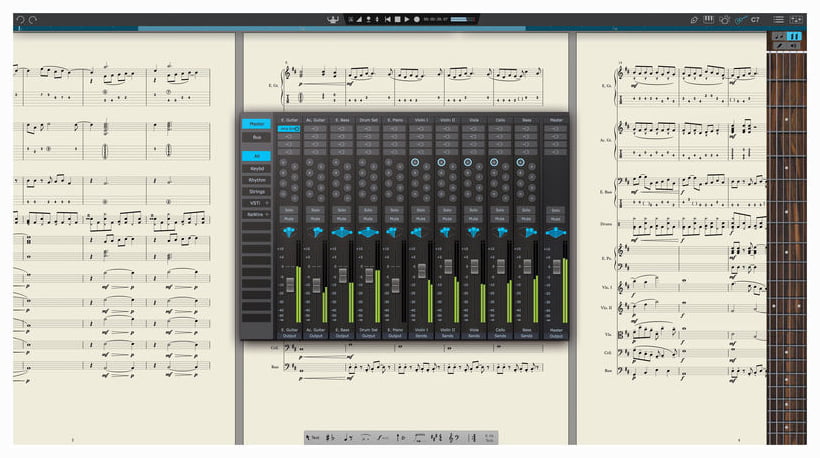Expand the ReWire group in mixer sidebar
The image size is (820, 458).
(x=257, y=214)
